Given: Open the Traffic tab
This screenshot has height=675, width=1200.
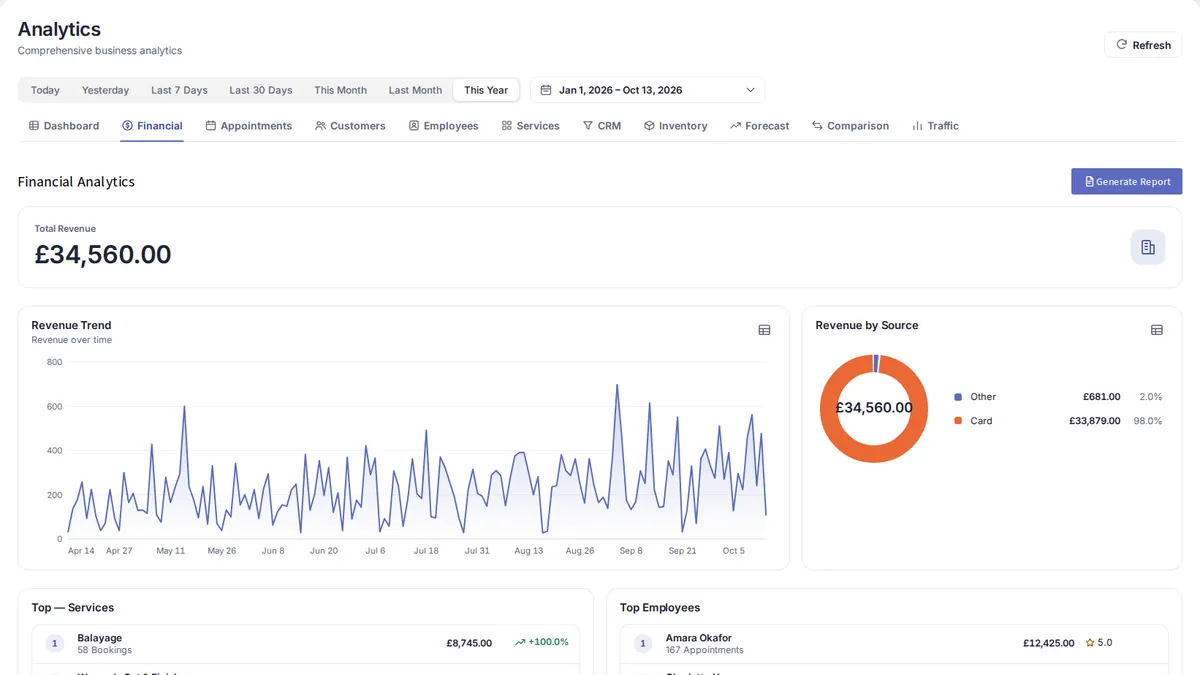Looking at the screenshot, I should click(935, 126).
